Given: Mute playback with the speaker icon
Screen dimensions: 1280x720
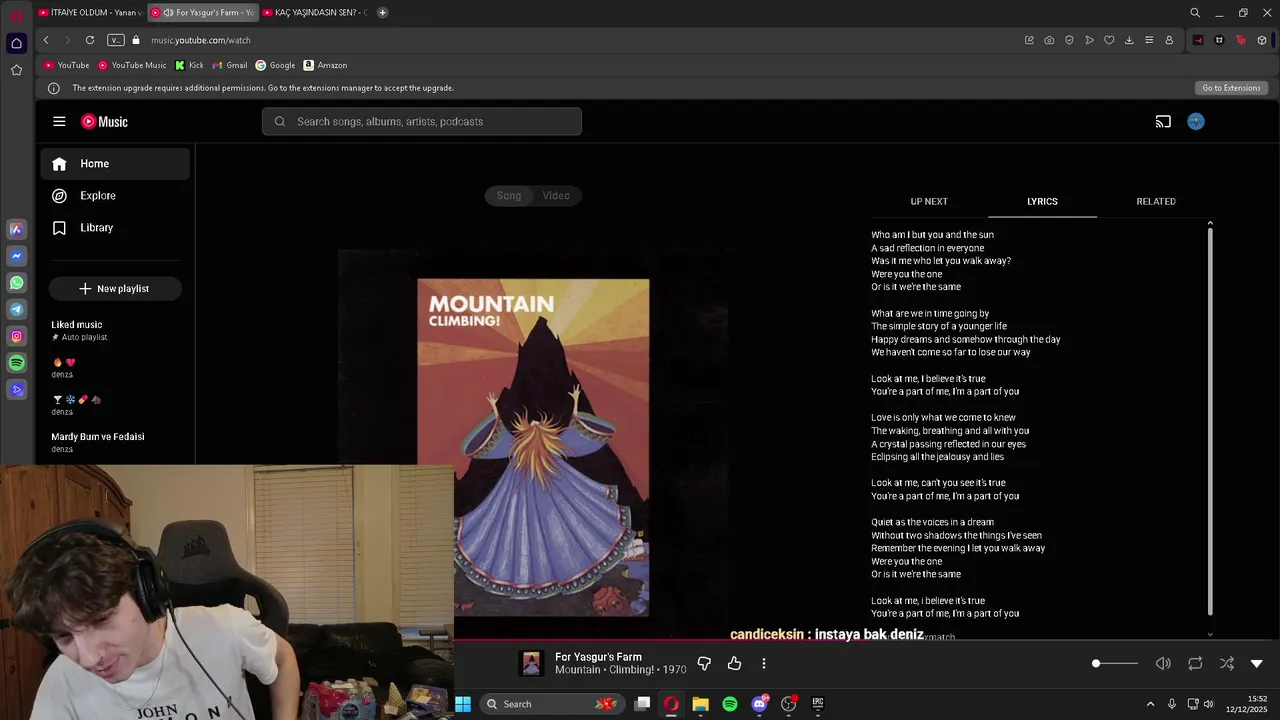Looking at the screenshot, I should click(1163, 663).
